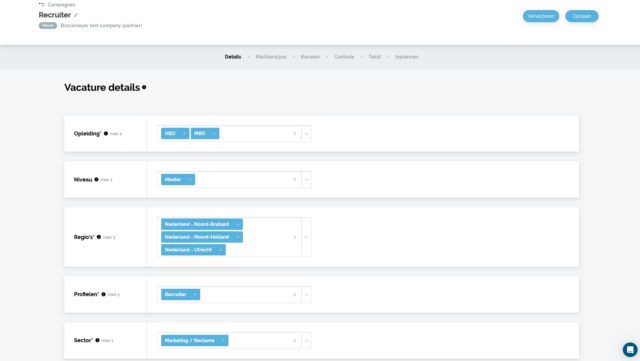Screen dimensions: 640x361
Task: Expand the Profielen dropdown
Action: pyautogui.click(x=307, y=294)
